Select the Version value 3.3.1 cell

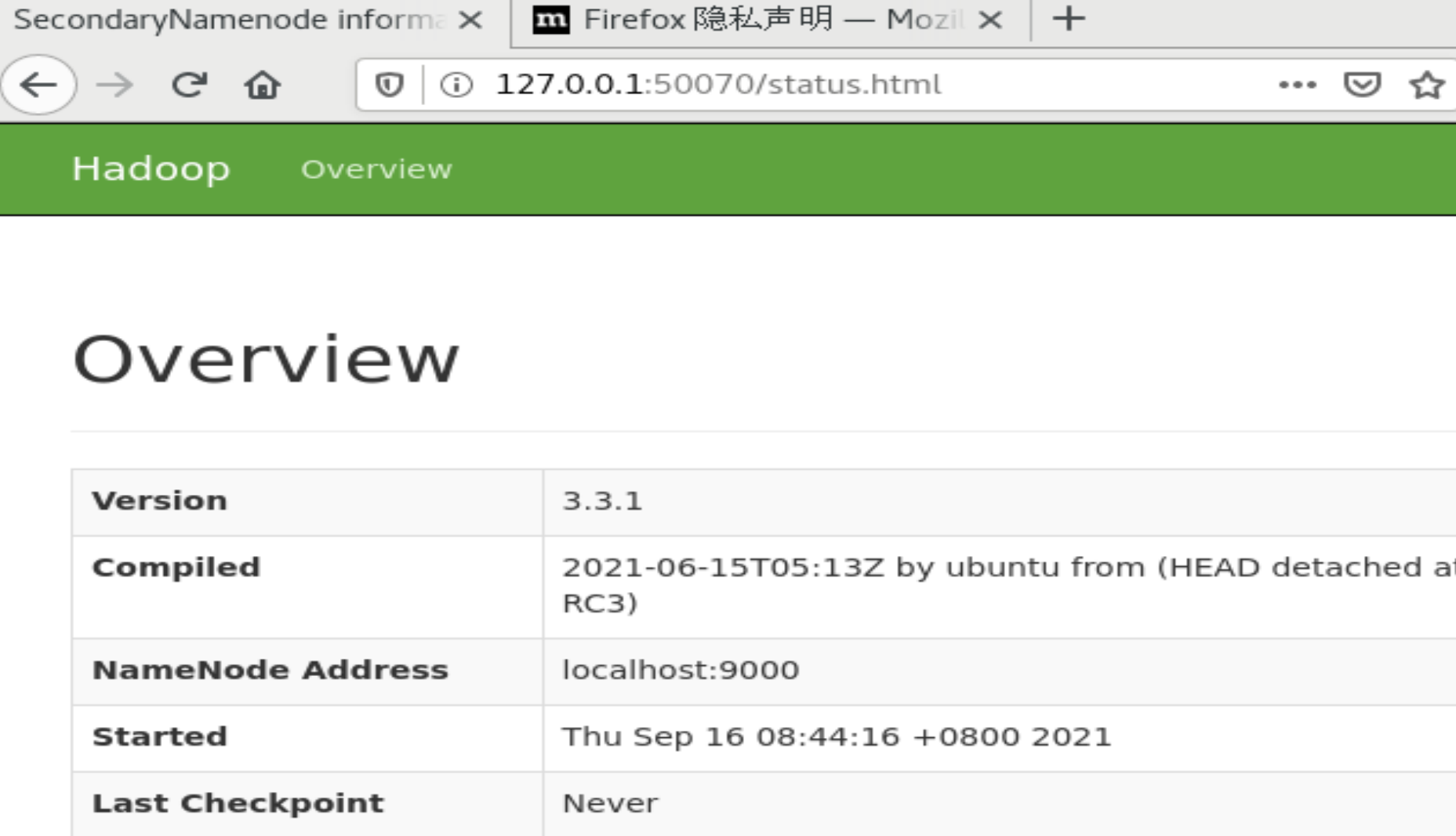pos(1000,502)
